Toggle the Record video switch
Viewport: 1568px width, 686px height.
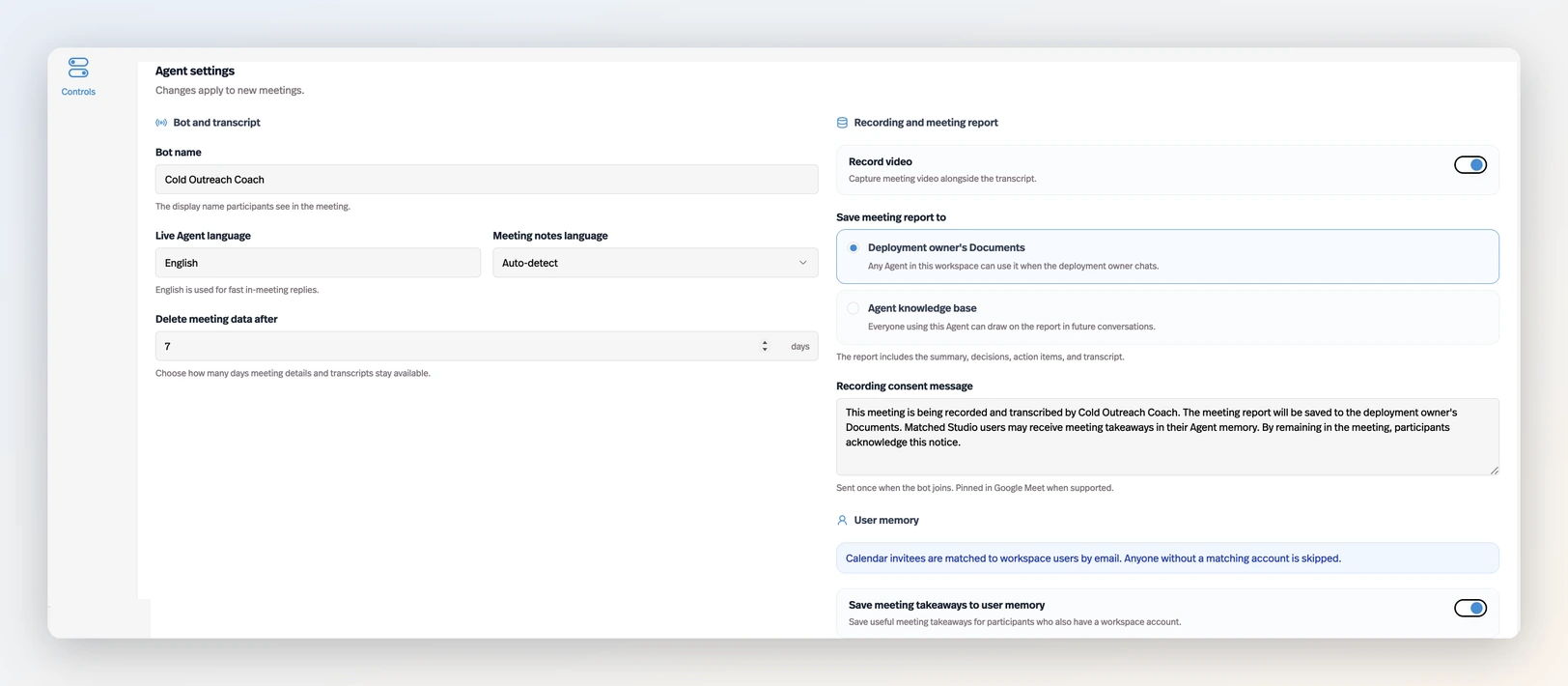[x=1470, y=165]
